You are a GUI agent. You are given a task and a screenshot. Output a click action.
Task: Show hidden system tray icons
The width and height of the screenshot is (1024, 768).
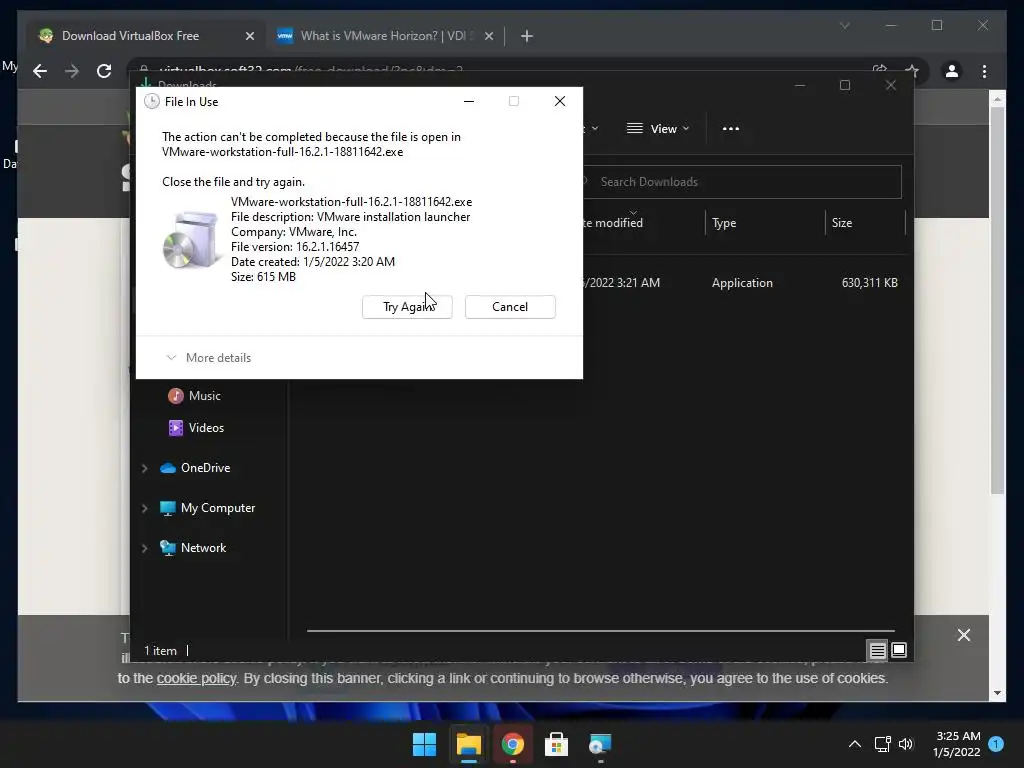pyautogui.click(x=854, y=744)
